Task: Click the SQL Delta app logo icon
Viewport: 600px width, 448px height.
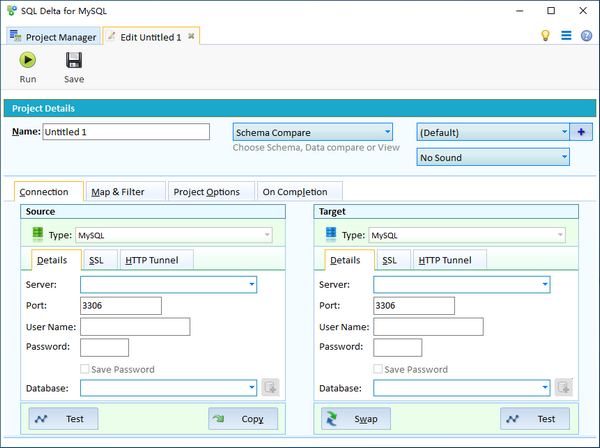Action: coord(12,10)
